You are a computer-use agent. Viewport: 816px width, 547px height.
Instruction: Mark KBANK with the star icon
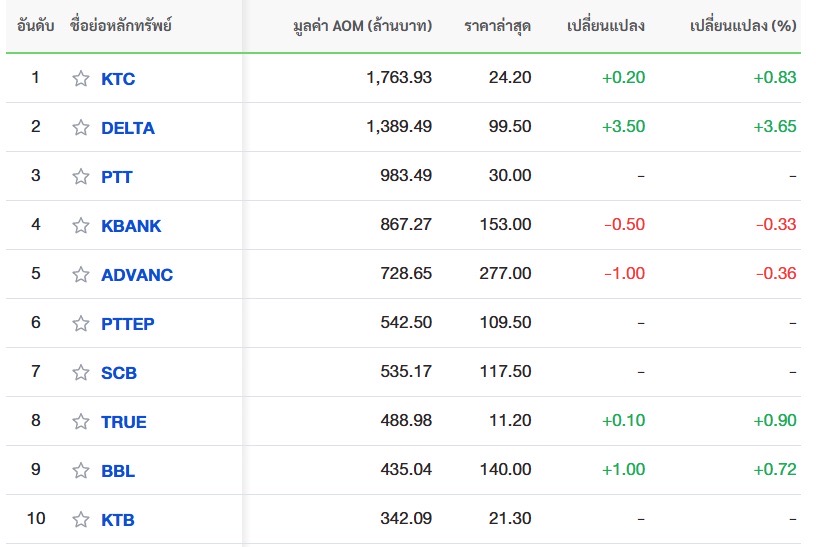81,226
